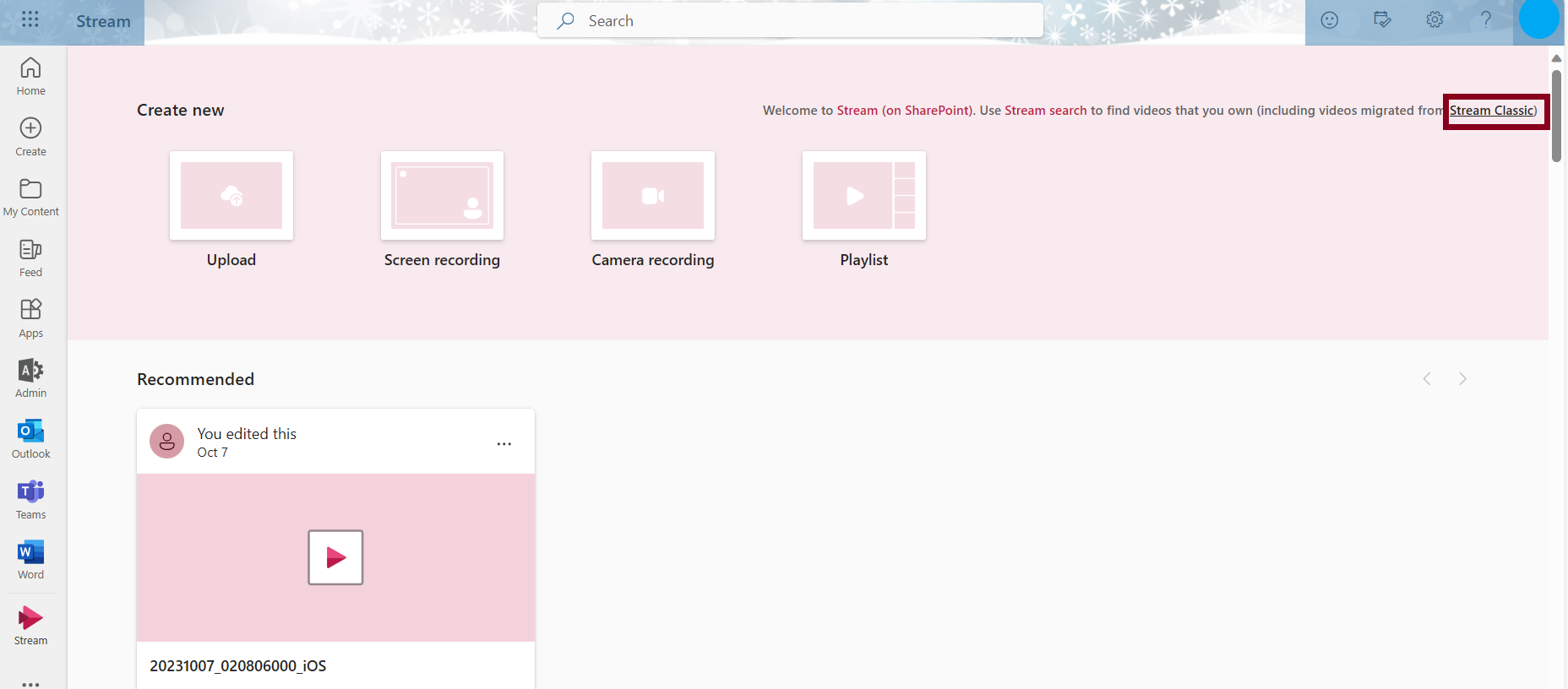The width and height of the screenshot is (1568, 689).
Task: Open more options for recommended video
Action: click(x=504, y=444)
